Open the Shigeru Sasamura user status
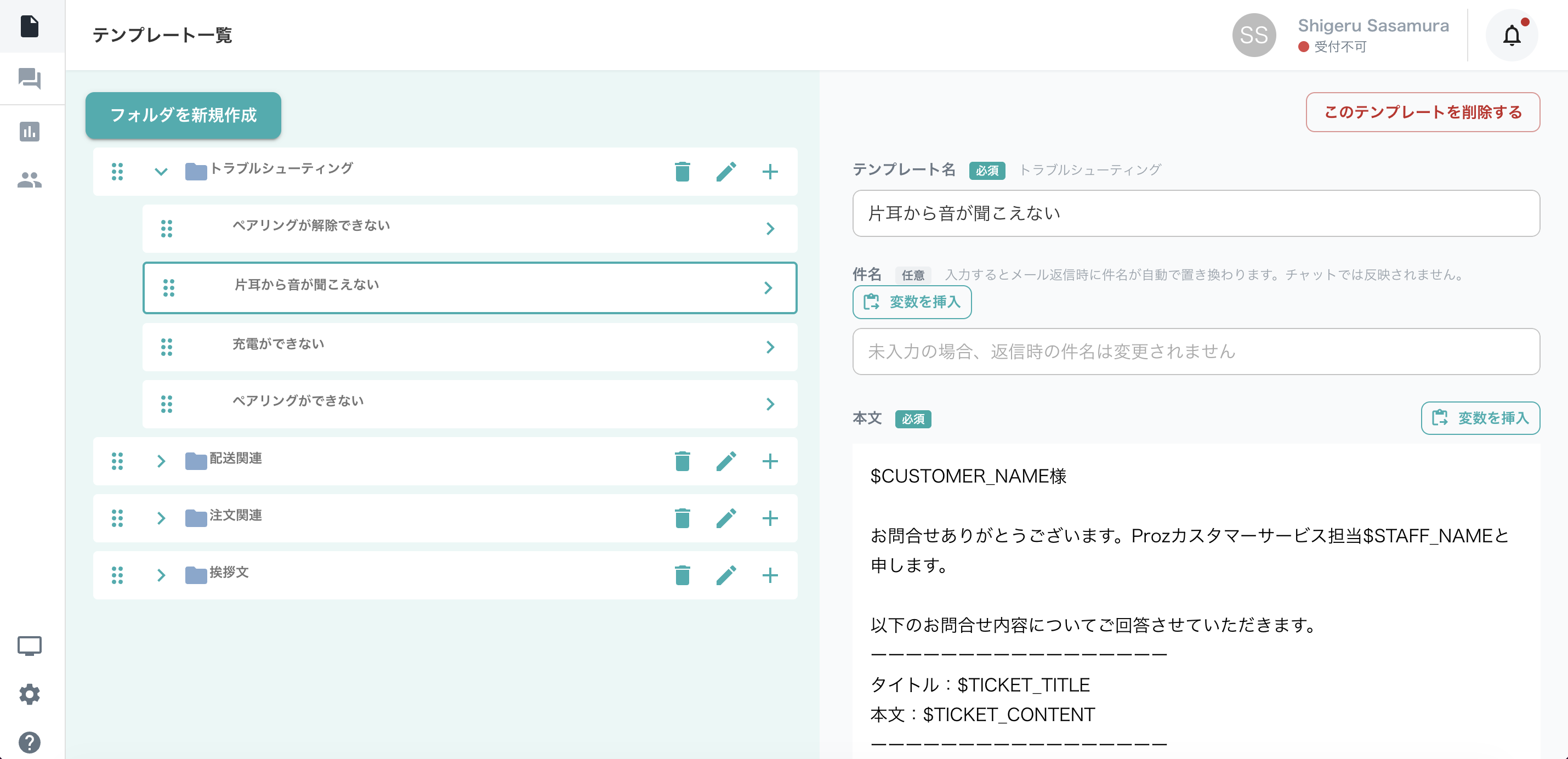Viewport: 1568px width, 759px height. (1373, 35)
